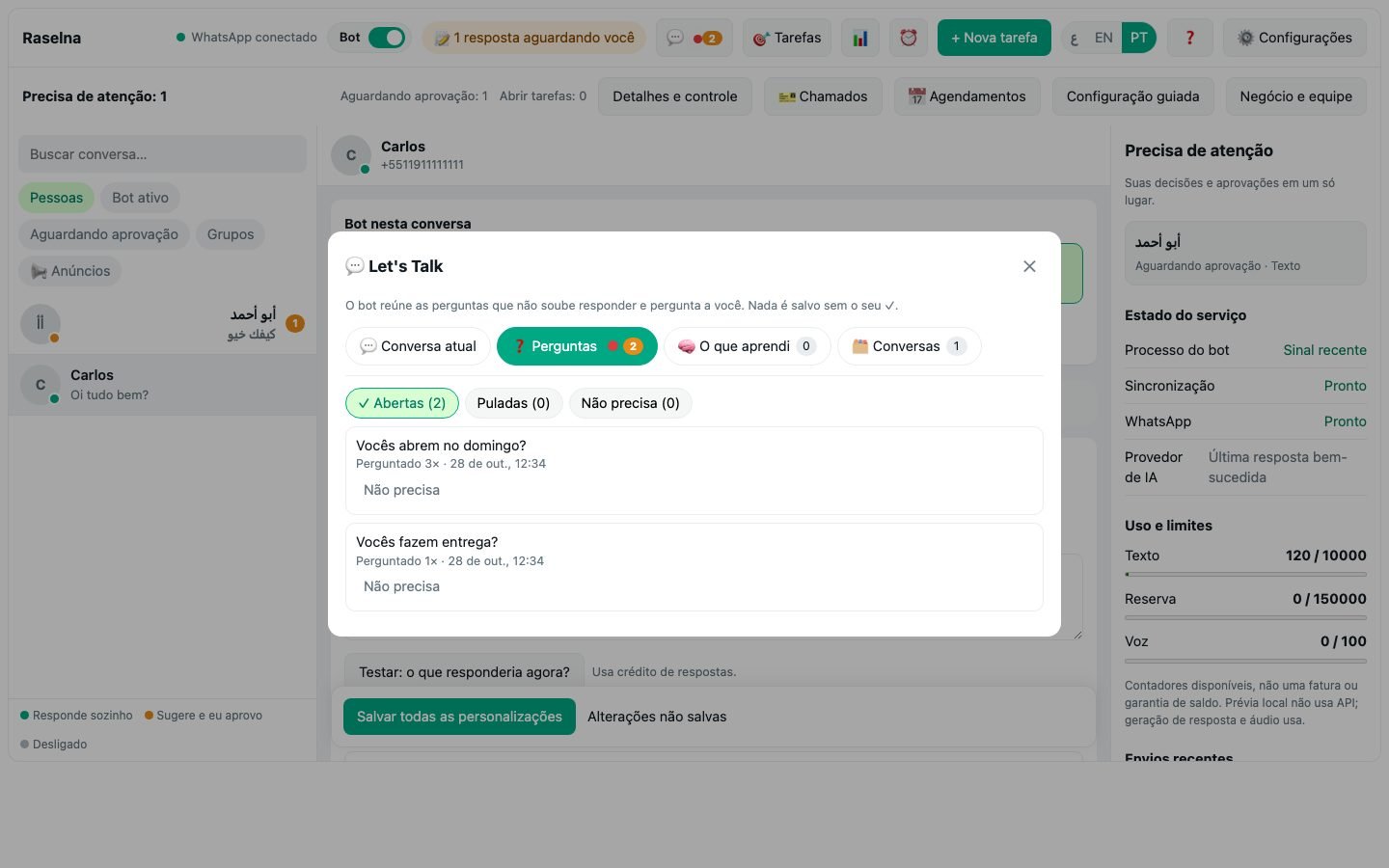Screen dimensions: 1389x868
Task: Open the question mark help icon
Action: tap(1189, 38)
